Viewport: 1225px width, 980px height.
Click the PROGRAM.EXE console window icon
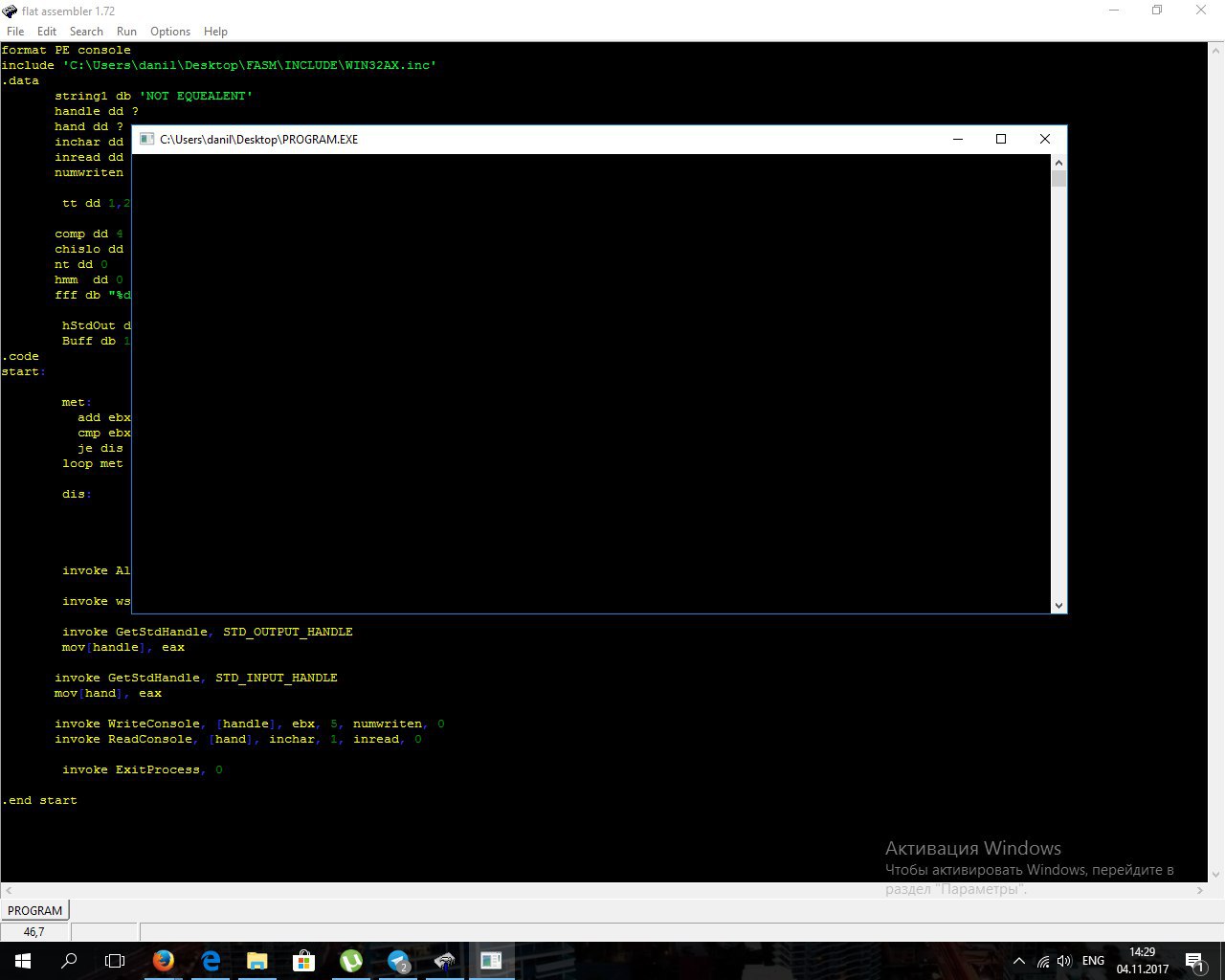click(146, 139)
